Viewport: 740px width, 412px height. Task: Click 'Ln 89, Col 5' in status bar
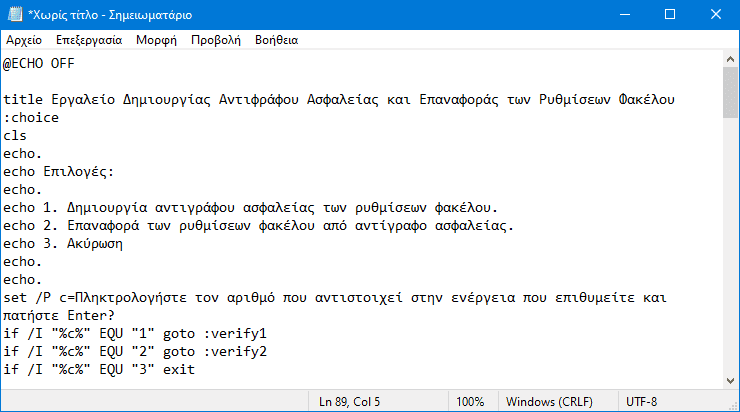(349, 402)
